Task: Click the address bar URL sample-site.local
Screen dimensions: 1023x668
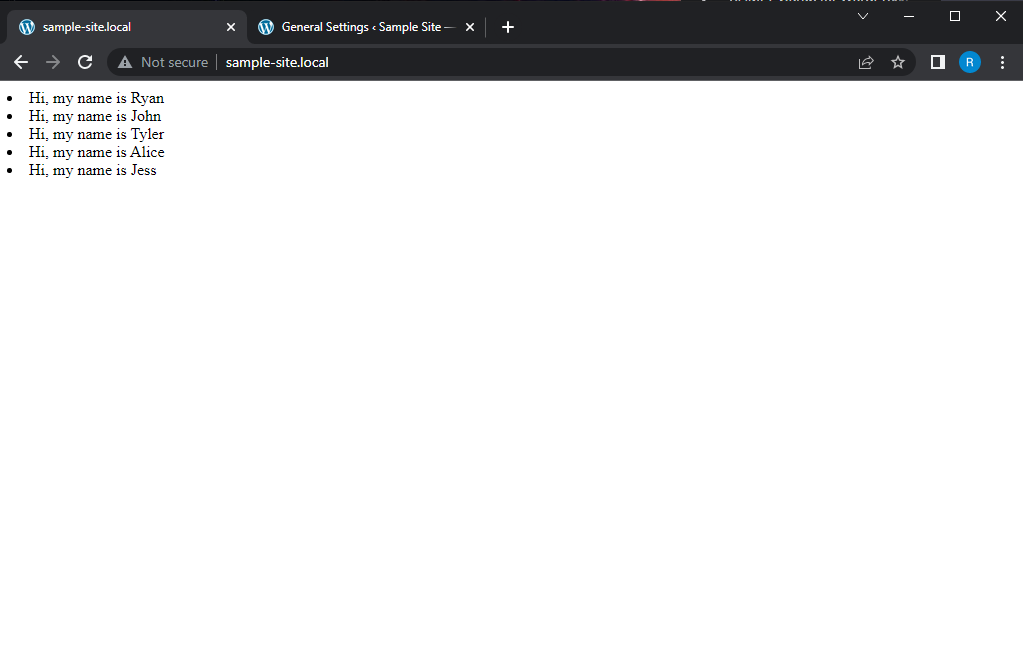Action: click(277, 63)
